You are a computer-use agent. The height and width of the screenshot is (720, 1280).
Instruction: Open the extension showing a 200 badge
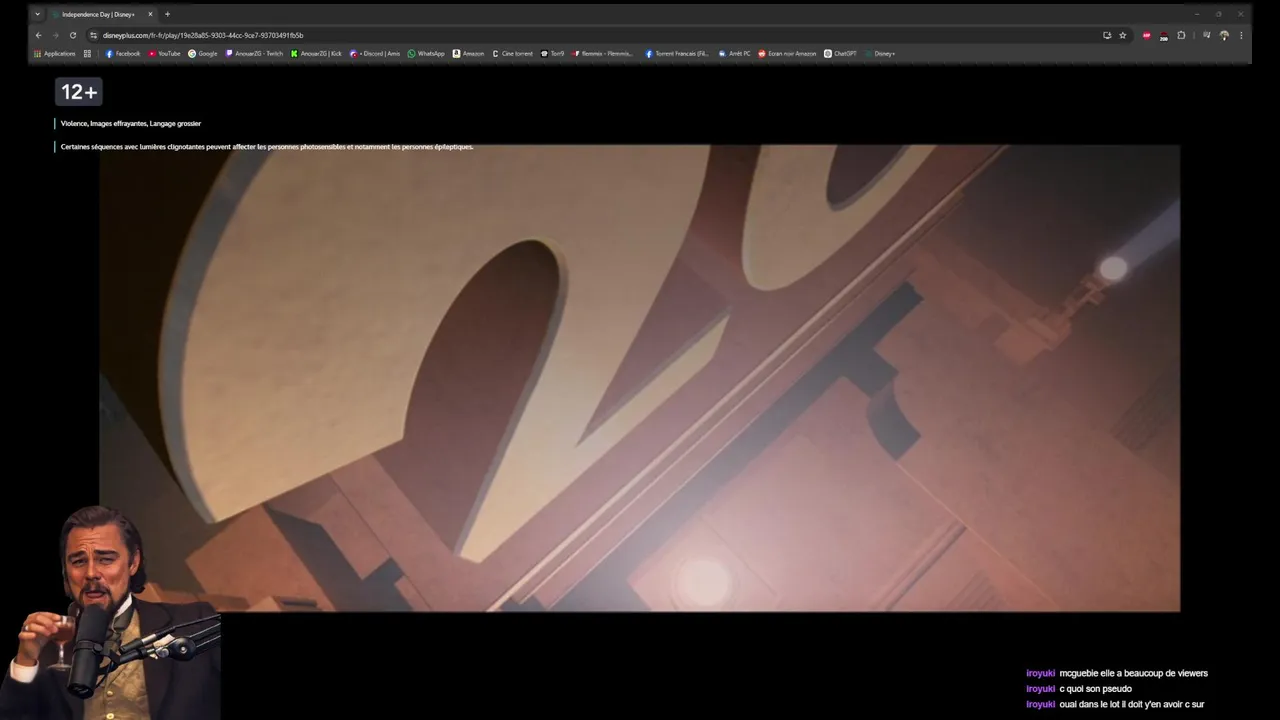1163,35
